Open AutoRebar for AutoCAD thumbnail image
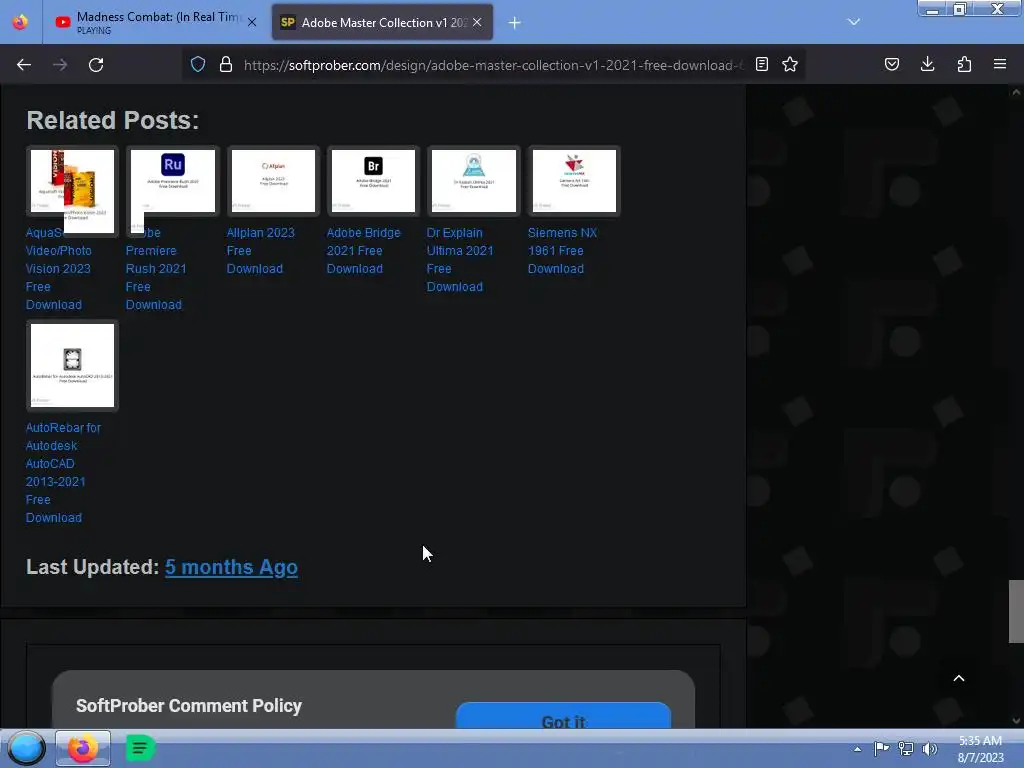Screen dimensions: 1024x768 point(72,366)
